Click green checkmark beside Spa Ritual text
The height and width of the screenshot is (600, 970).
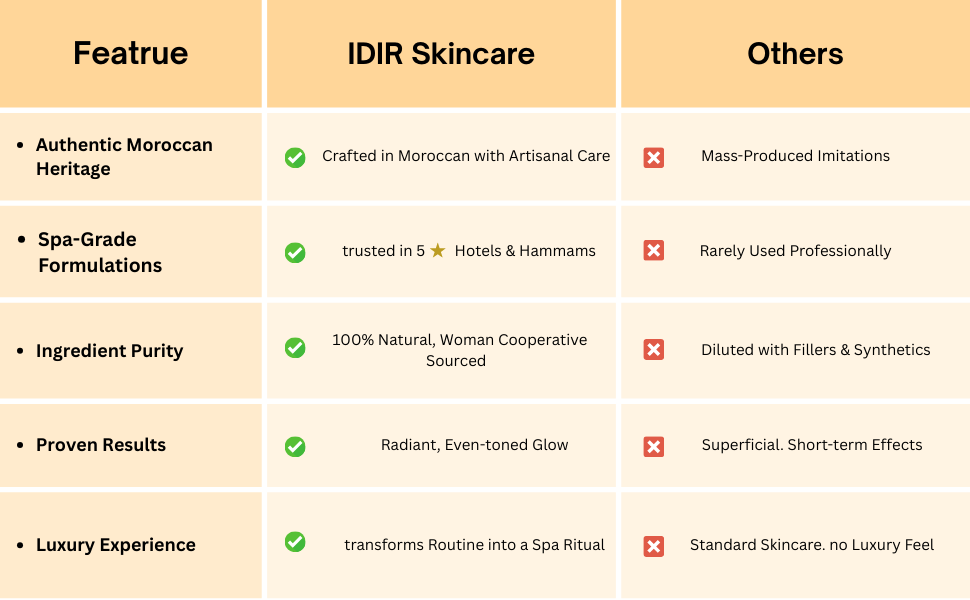coord(295,541)
